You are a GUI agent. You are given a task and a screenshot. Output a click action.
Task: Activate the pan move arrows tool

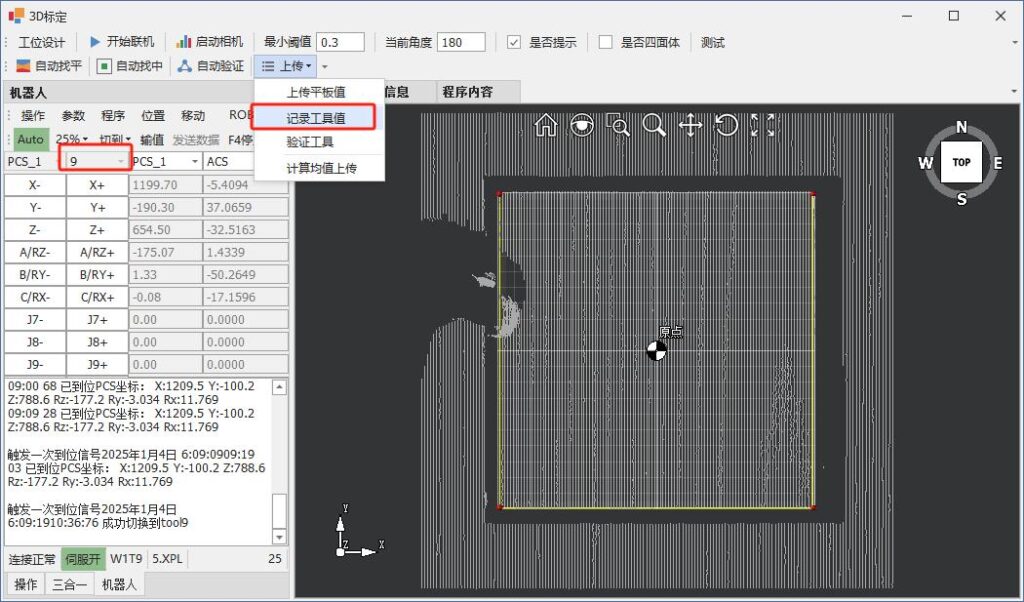click(690, 125)
